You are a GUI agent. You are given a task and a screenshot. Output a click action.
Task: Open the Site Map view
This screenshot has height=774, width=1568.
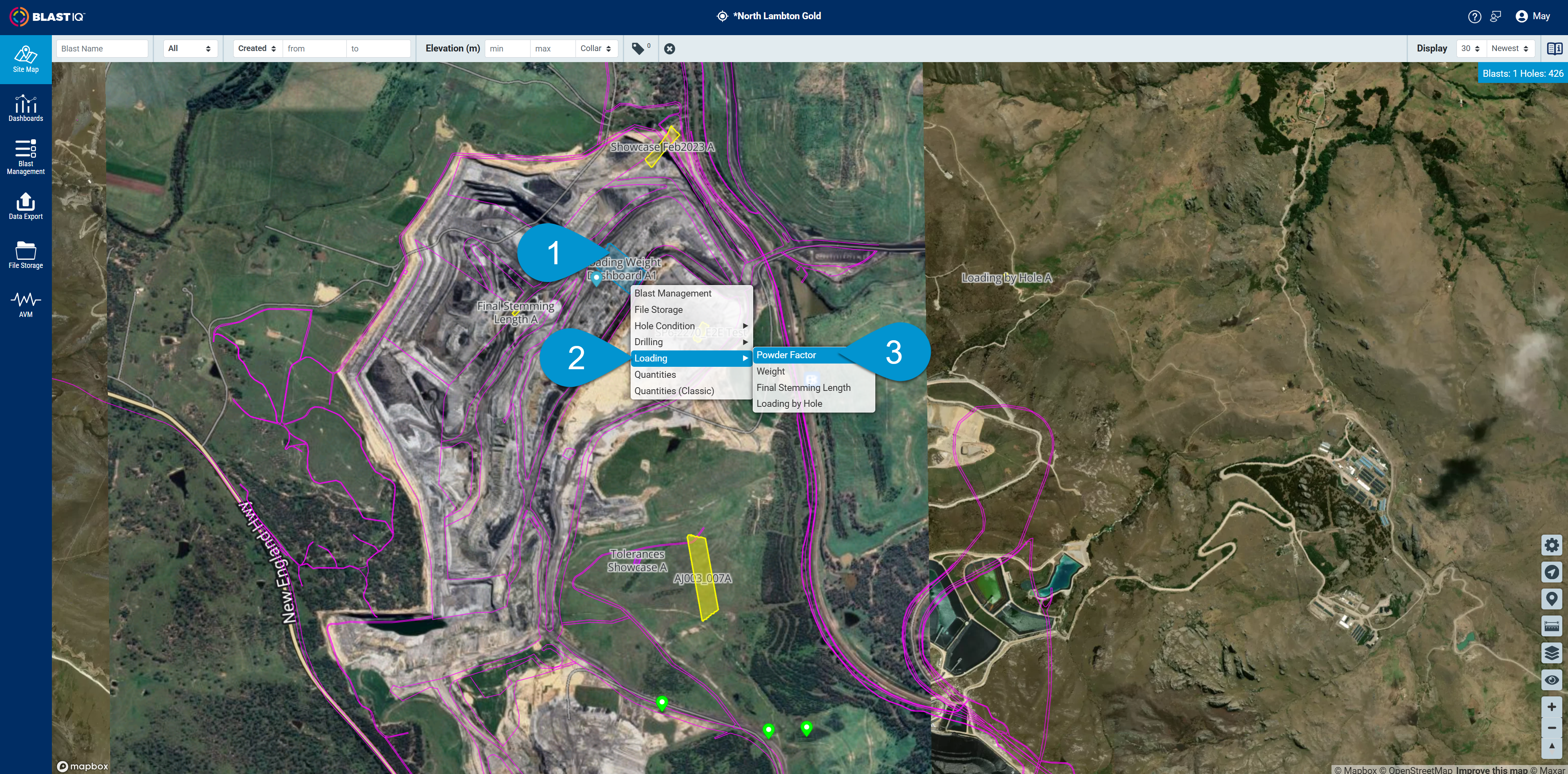pyautogui.click(x=26, y=59)
